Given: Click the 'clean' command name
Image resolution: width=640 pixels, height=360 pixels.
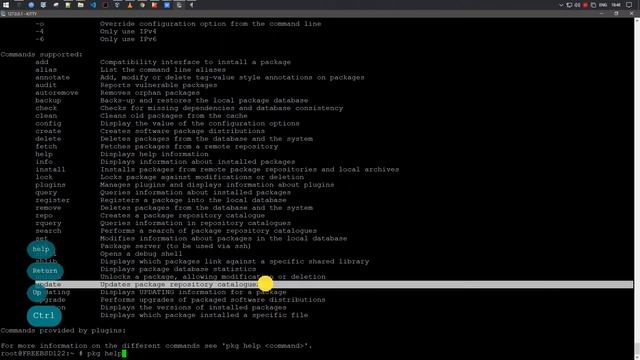Looking at the screenshot, I should [x=46, y=116].
